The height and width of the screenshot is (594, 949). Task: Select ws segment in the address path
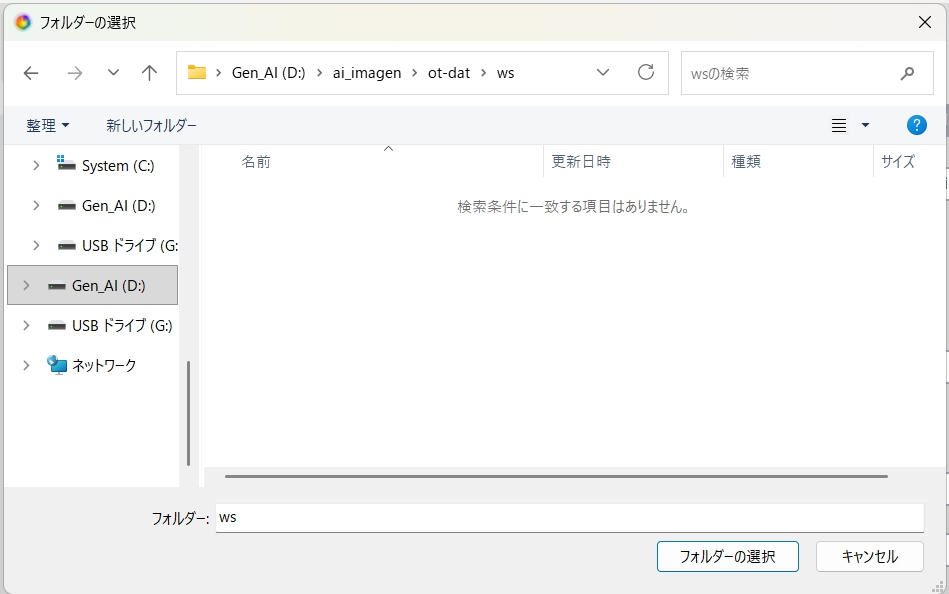[505, 73]
